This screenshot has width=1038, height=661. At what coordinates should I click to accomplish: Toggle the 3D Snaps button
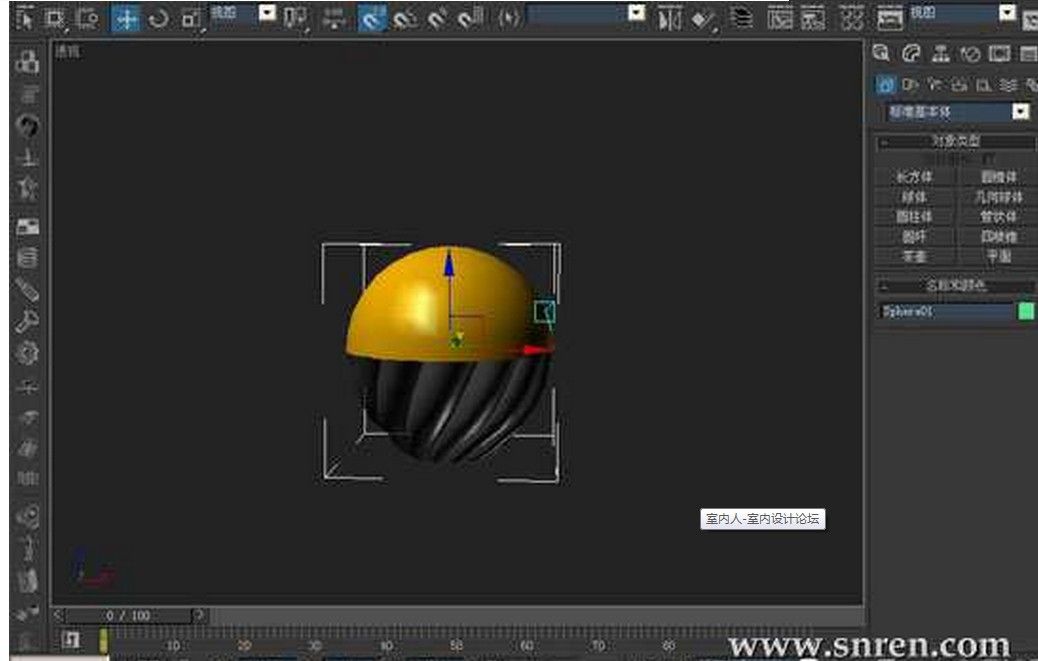(372, 19)
